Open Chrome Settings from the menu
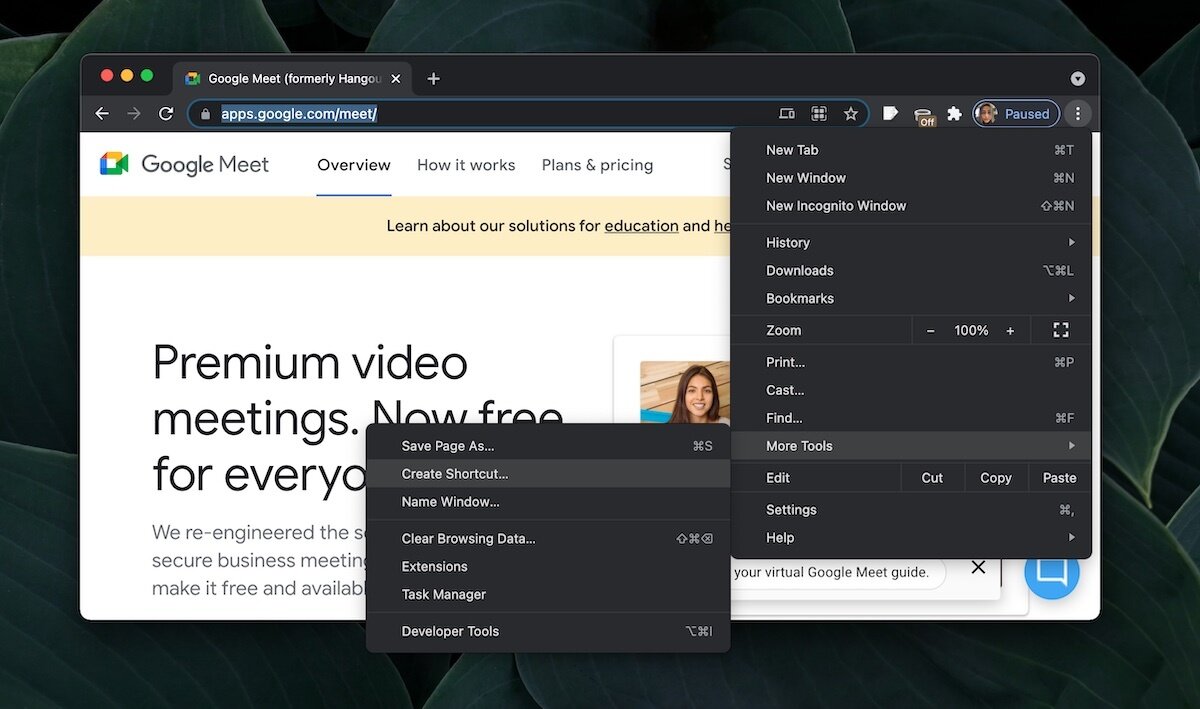This screenshot has width=1200, height=709. 791,509
